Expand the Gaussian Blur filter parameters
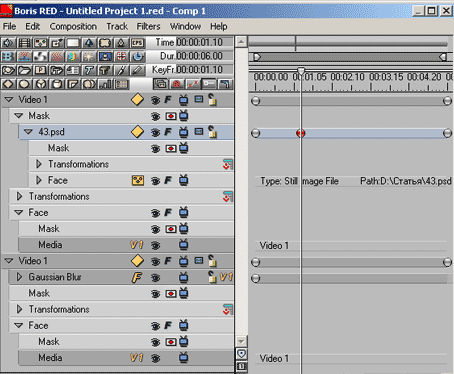The image size is (454, 374). pyautogui.click(x=19, y=277)
